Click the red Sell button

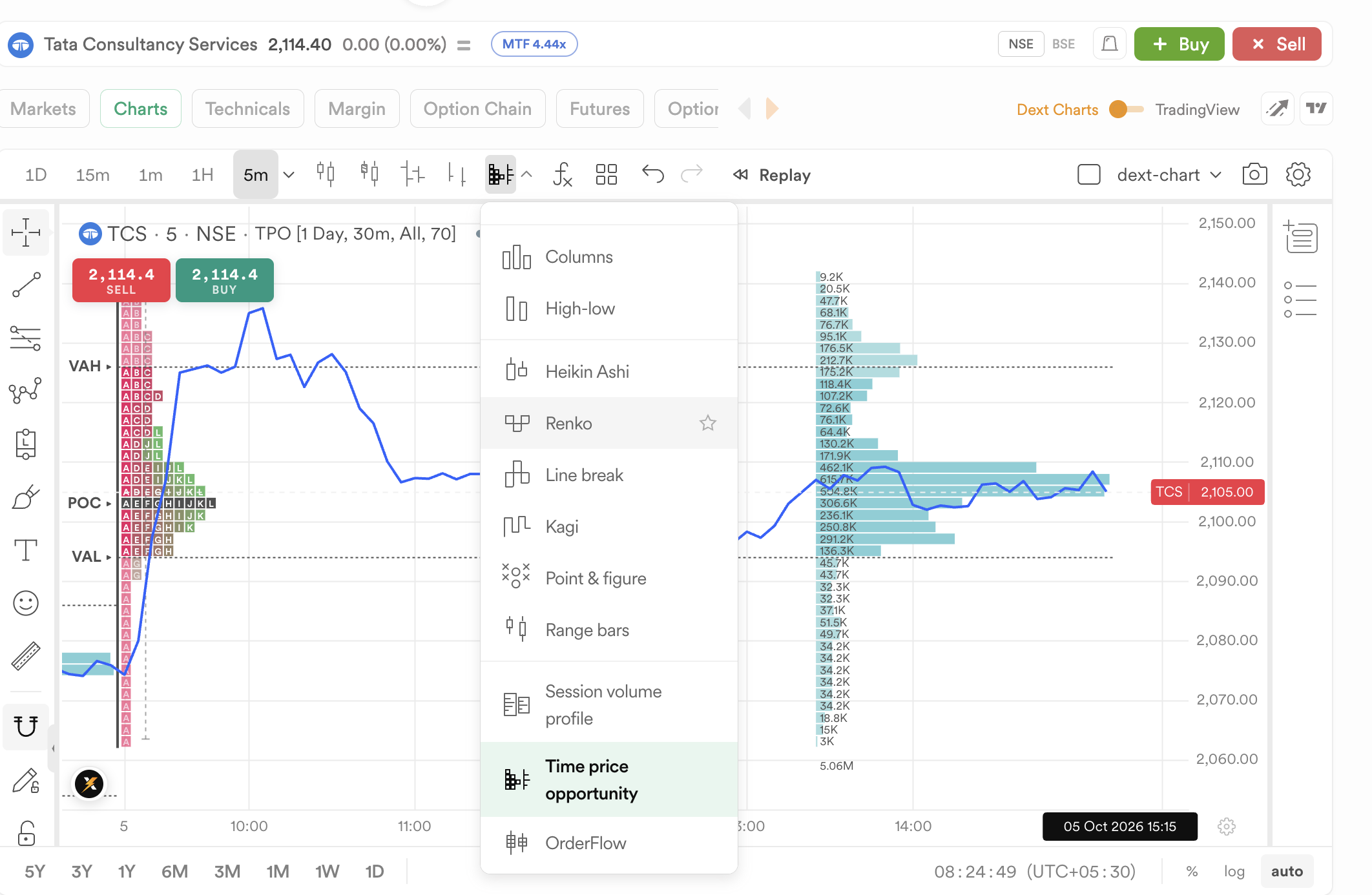pyautogui.click(x=1277, y=44)
